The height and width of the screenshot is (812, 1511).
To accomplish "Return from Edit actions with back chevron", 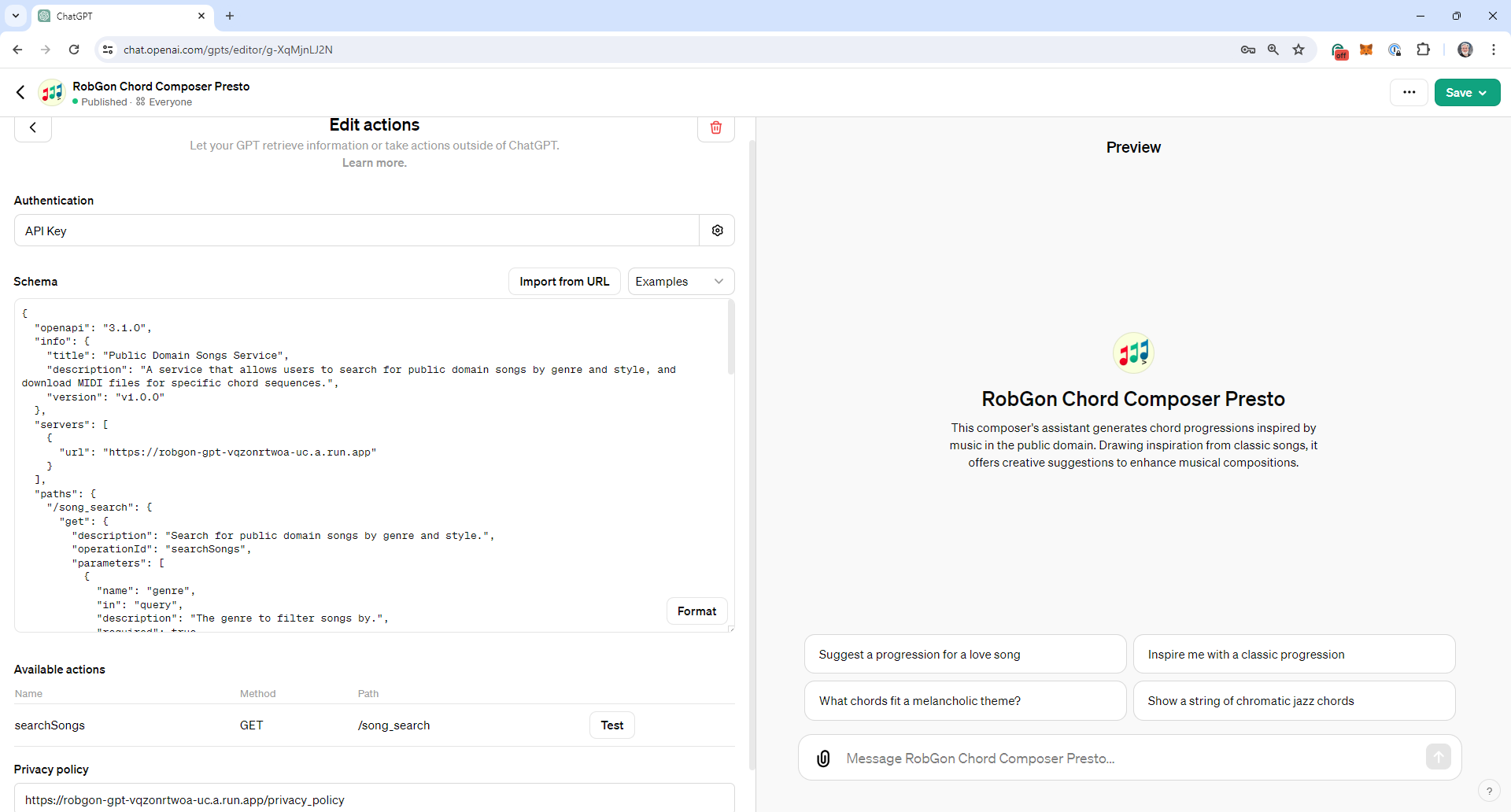I will coord(33,127).
